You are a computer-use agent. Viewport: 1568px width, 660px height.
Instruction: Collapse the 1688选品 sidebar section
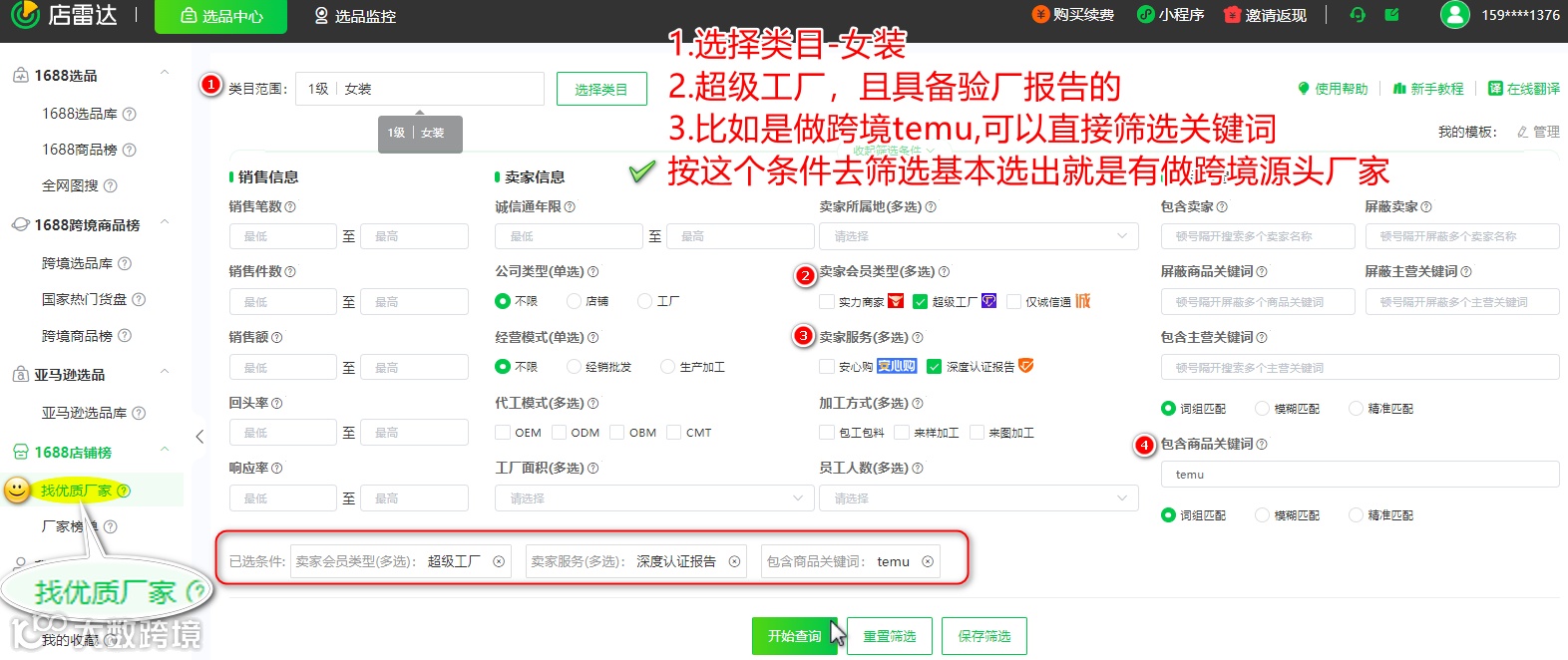click(x=165, y=73)
